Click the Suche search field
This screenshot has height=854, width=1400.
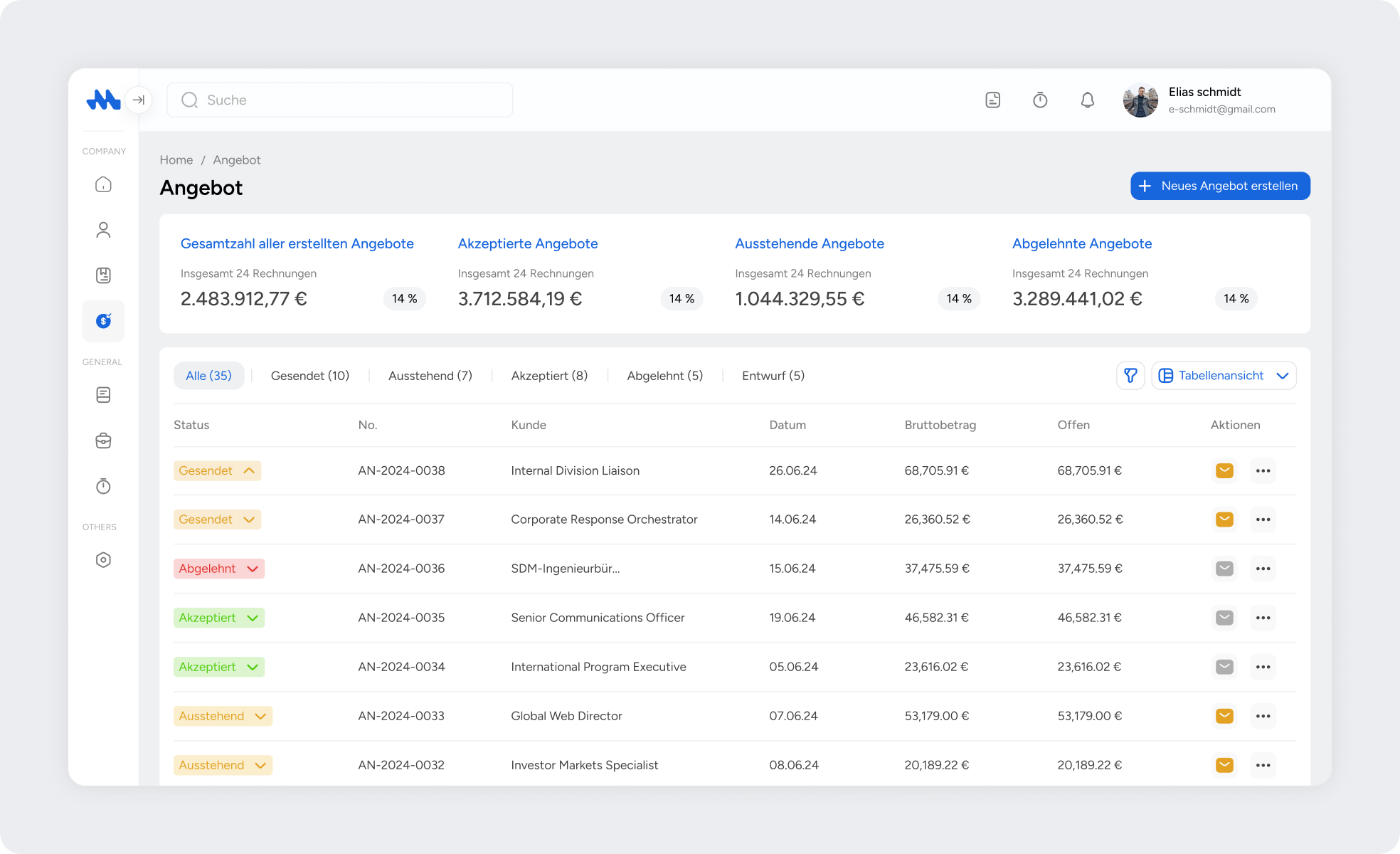[x=340, y=100]
